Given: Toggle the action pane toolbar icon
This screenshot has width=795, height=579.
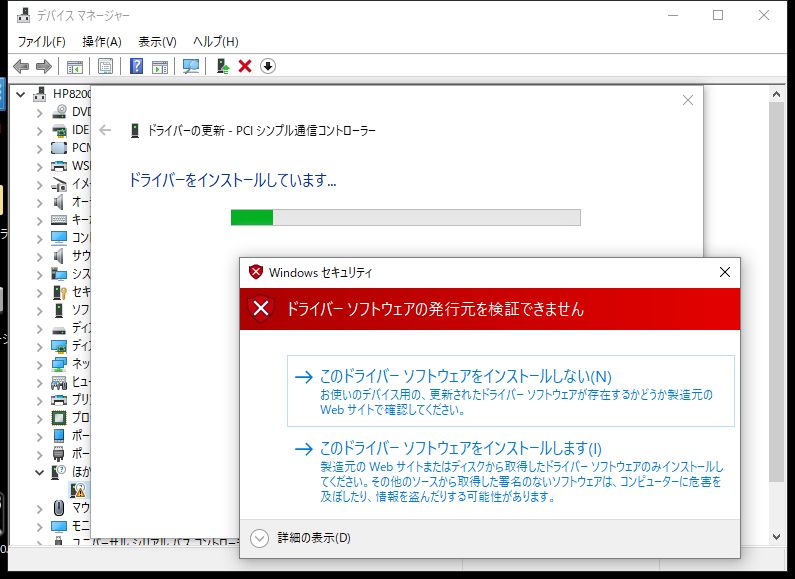Looking at the screenshot, I should [x=160, y=66].
